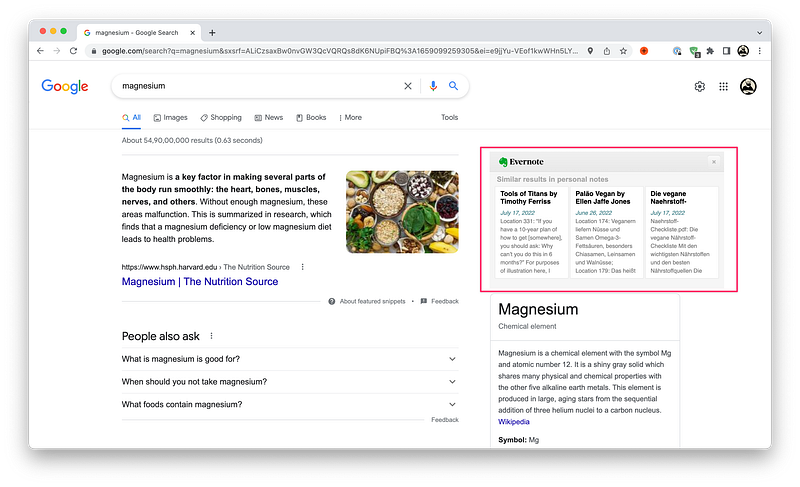The width and height of the screenshot is (800, 487).
Task: Expand When should you not take magnesium?
Action: click(x=290, y=382)
